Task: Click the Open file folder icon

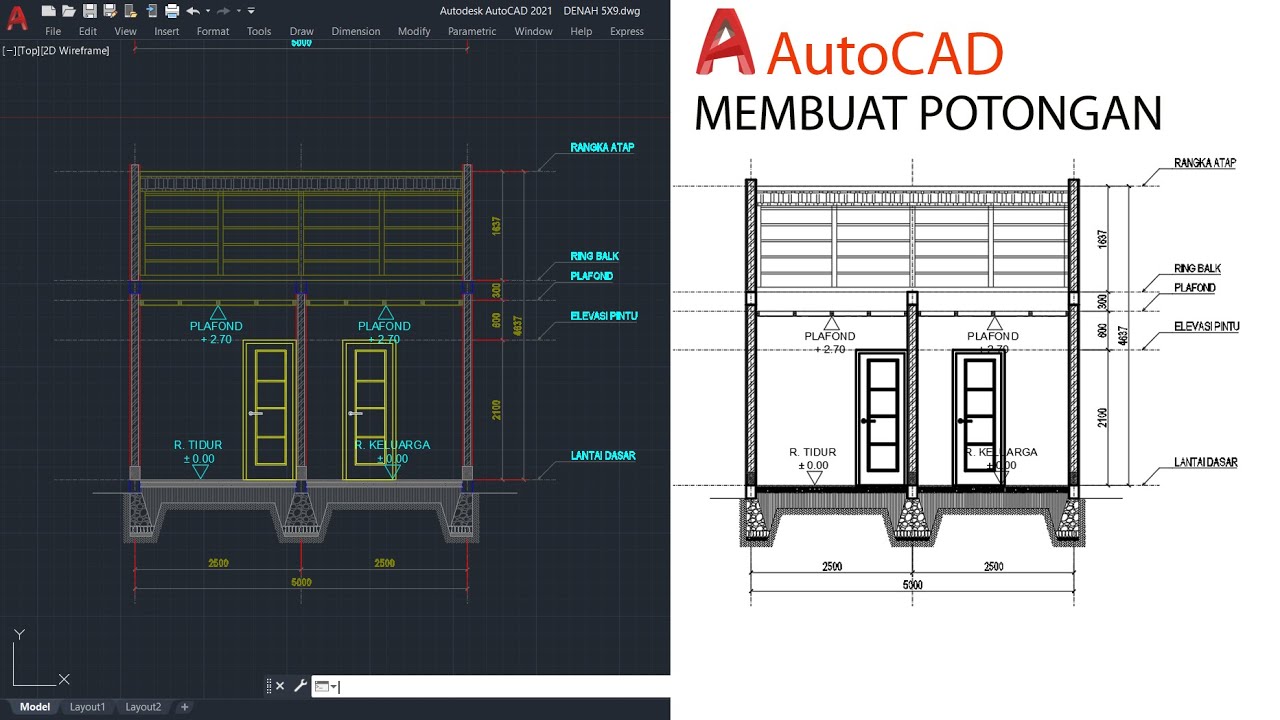Action: tap(69, 11)
